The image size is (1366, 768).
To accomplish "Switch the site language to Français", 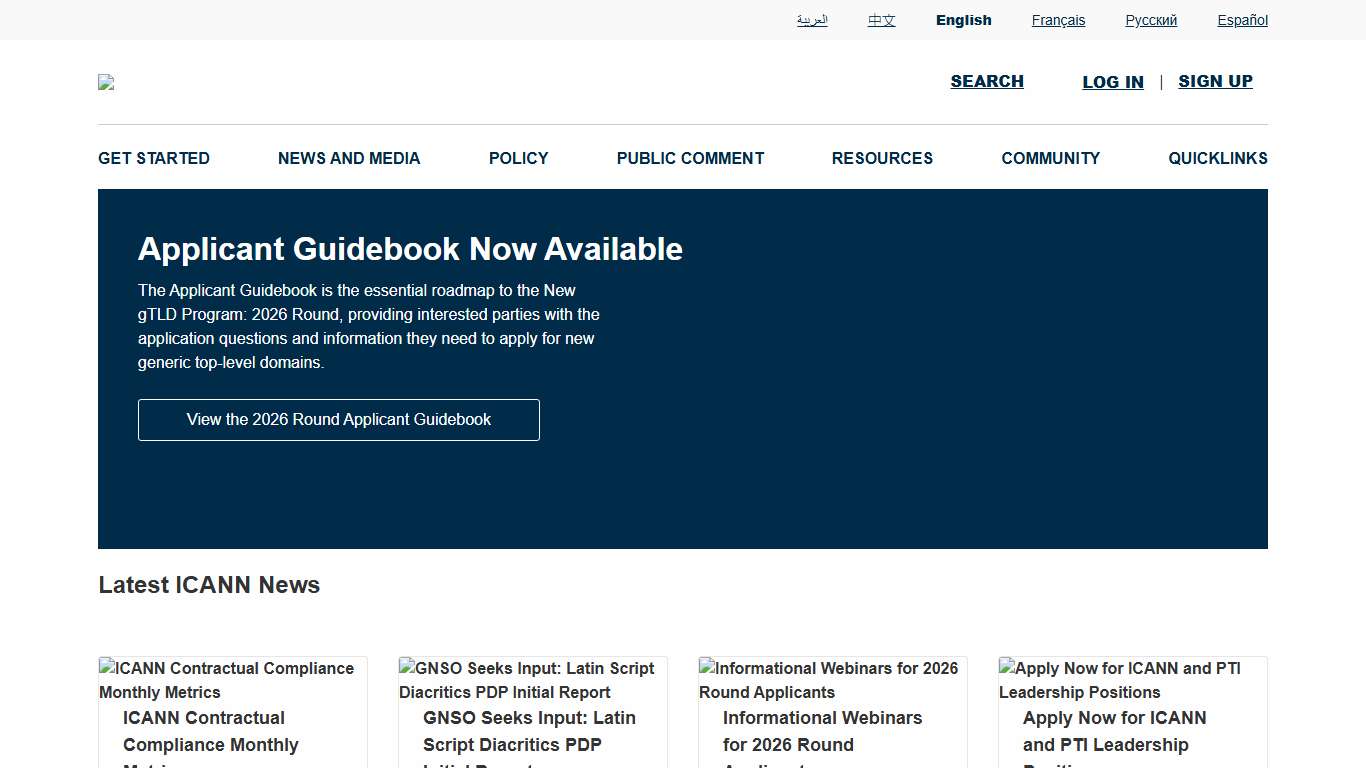I will pos(1058,20).
